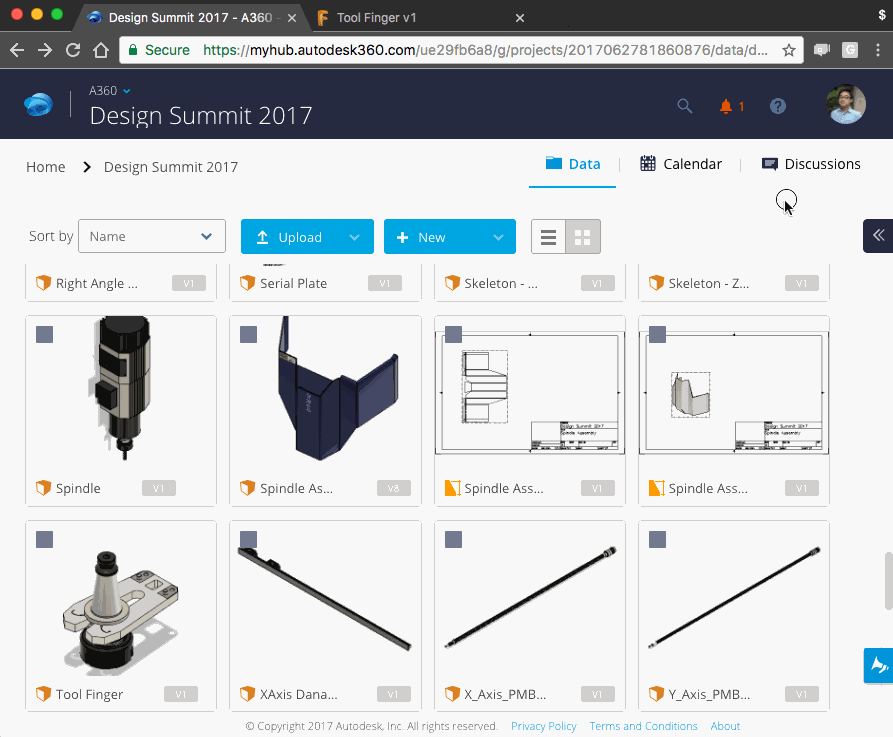
Task: Open the Sort by Name dropdown
Action: point(151,236)
